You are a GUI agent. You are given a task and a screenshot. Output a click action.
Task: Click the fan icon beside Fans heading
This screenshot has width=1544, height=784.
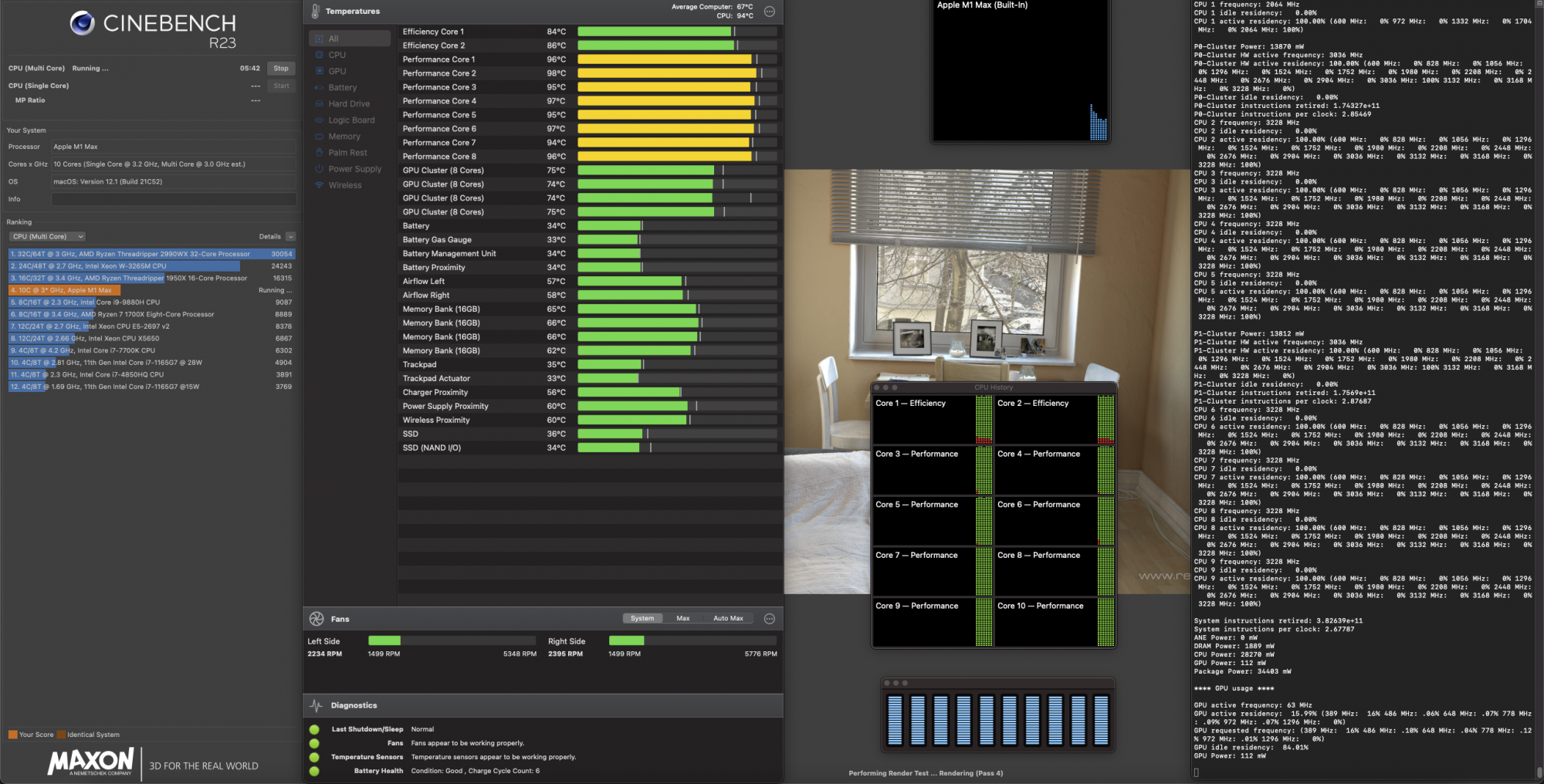click(x=317, y=619)
